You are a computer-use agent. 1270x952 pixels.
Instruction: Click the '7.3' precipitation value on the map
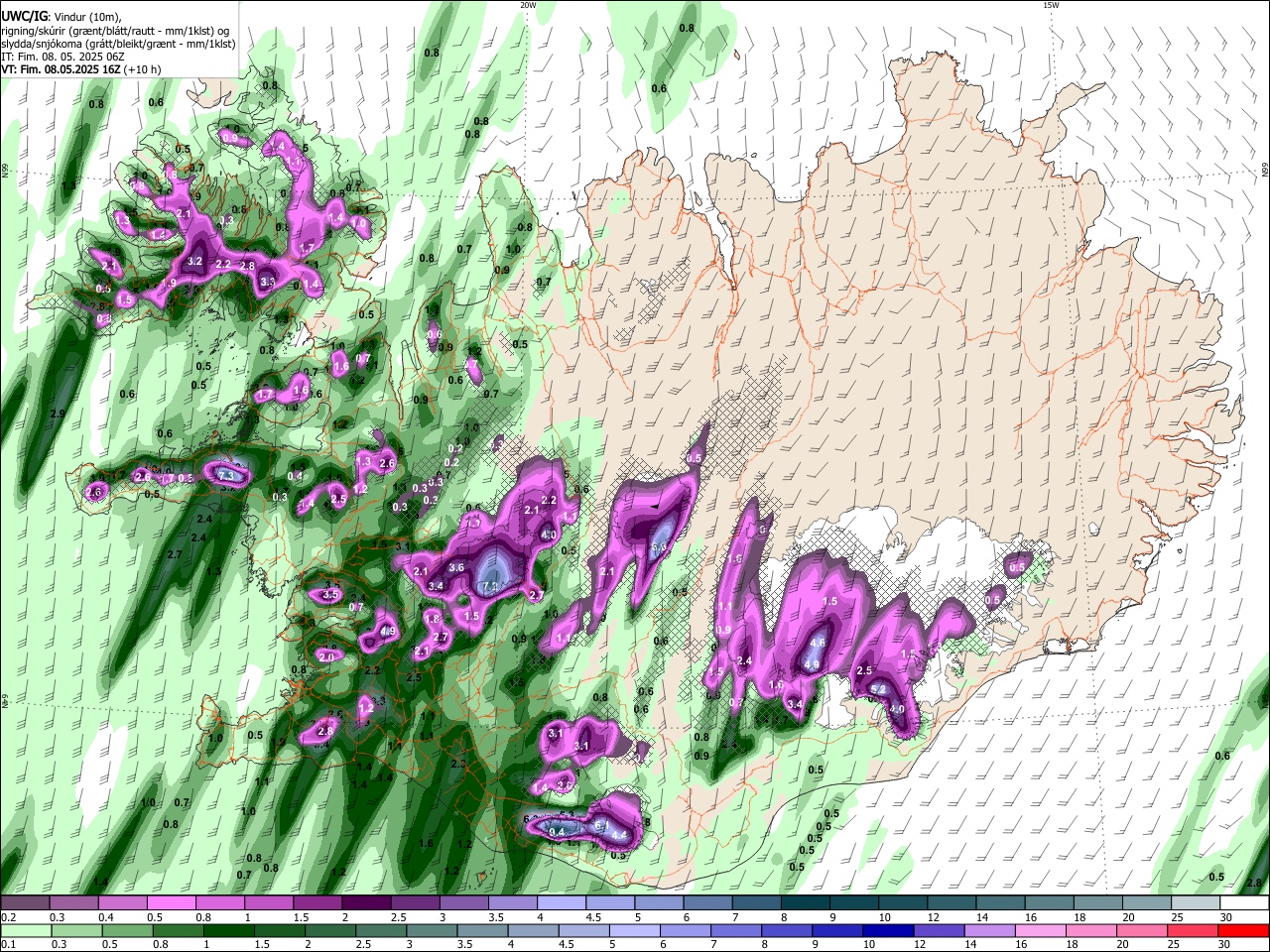(226, 476)
